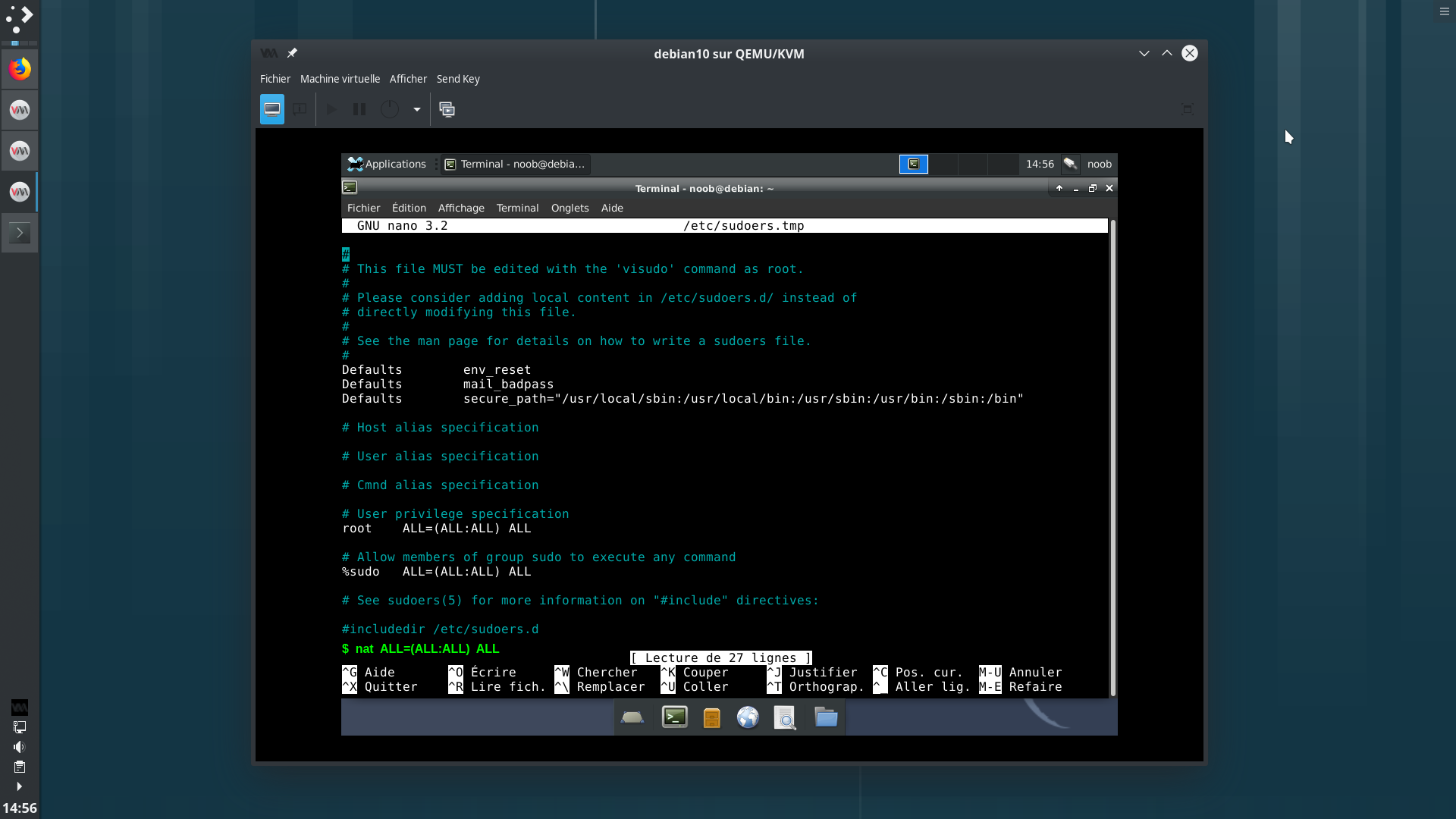The height and width of the screenshot is (819, 1456).
Task: Switch to the first virt-manager task icon
Action: [x=20, y=110]
